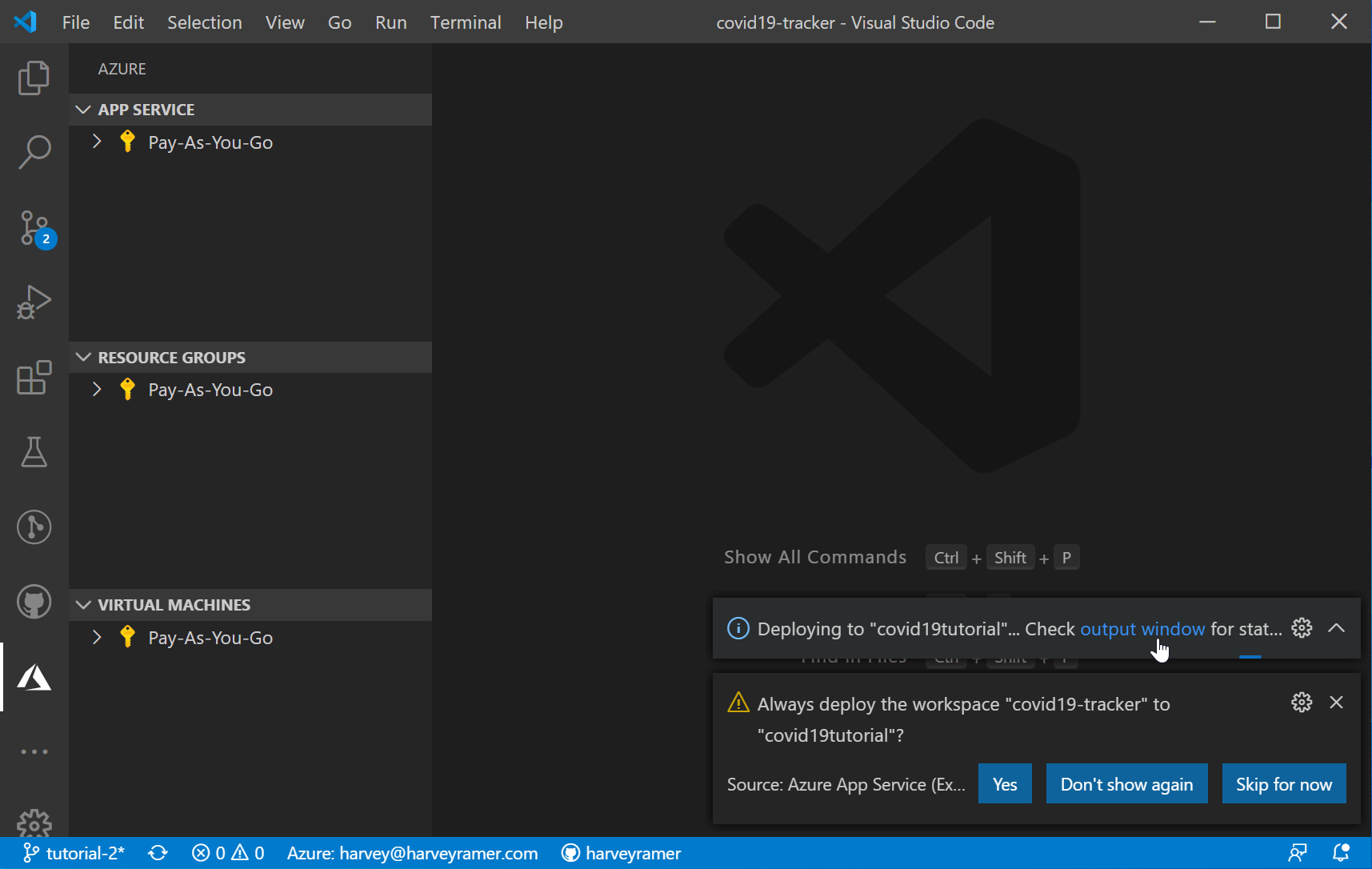The height and width of the screenshot is (869, 1372).
Task: Click the tutorial-2* branch indicator
Action: click(x=74, y=853)
